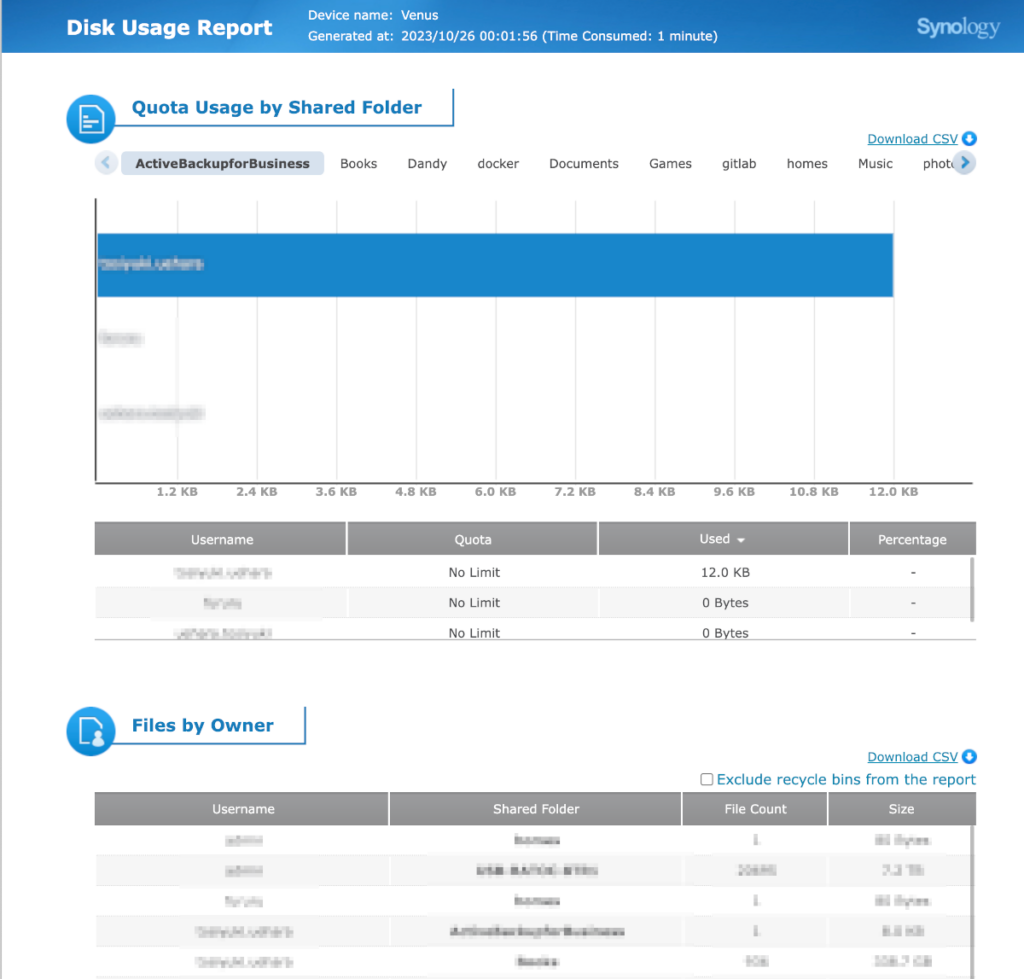This screenshot has width=1024, height=979.
Task: Click No Limit in the 12.0 KB row
Action: click(x=474, y=573)
